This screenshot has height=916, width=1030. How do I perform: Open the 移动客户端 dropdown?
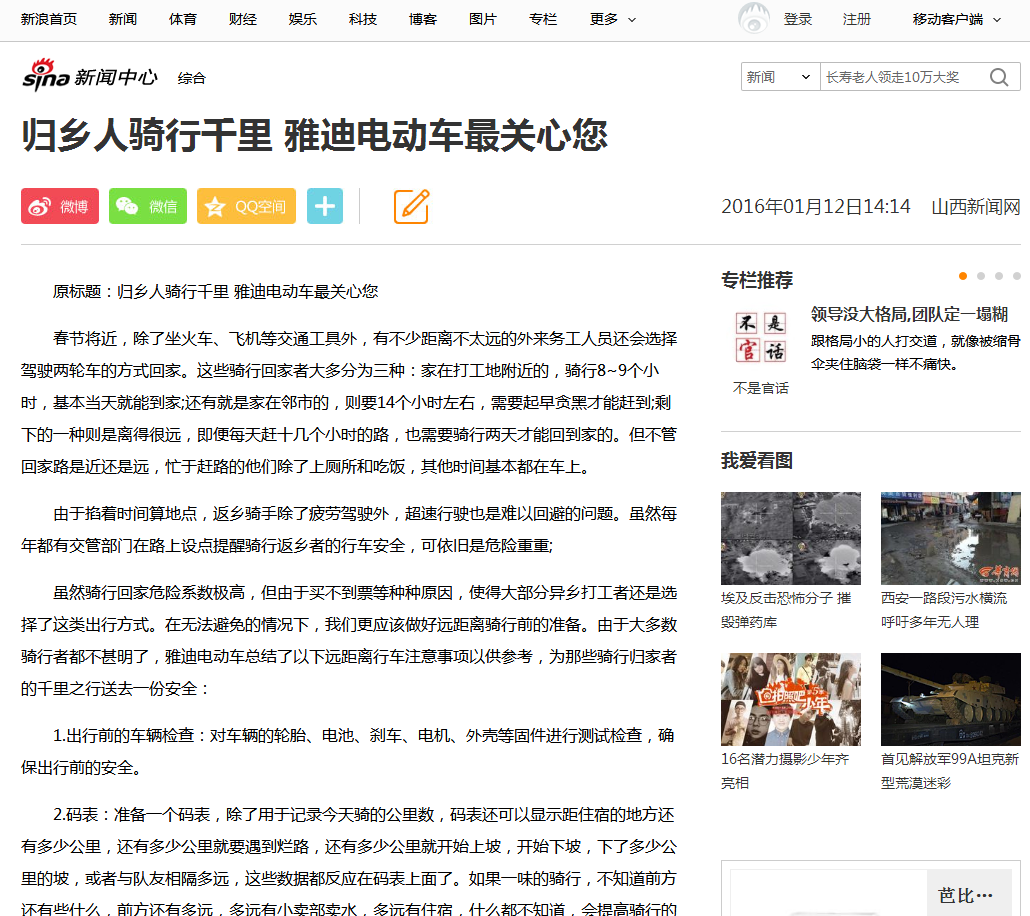(x=956, y=19)
